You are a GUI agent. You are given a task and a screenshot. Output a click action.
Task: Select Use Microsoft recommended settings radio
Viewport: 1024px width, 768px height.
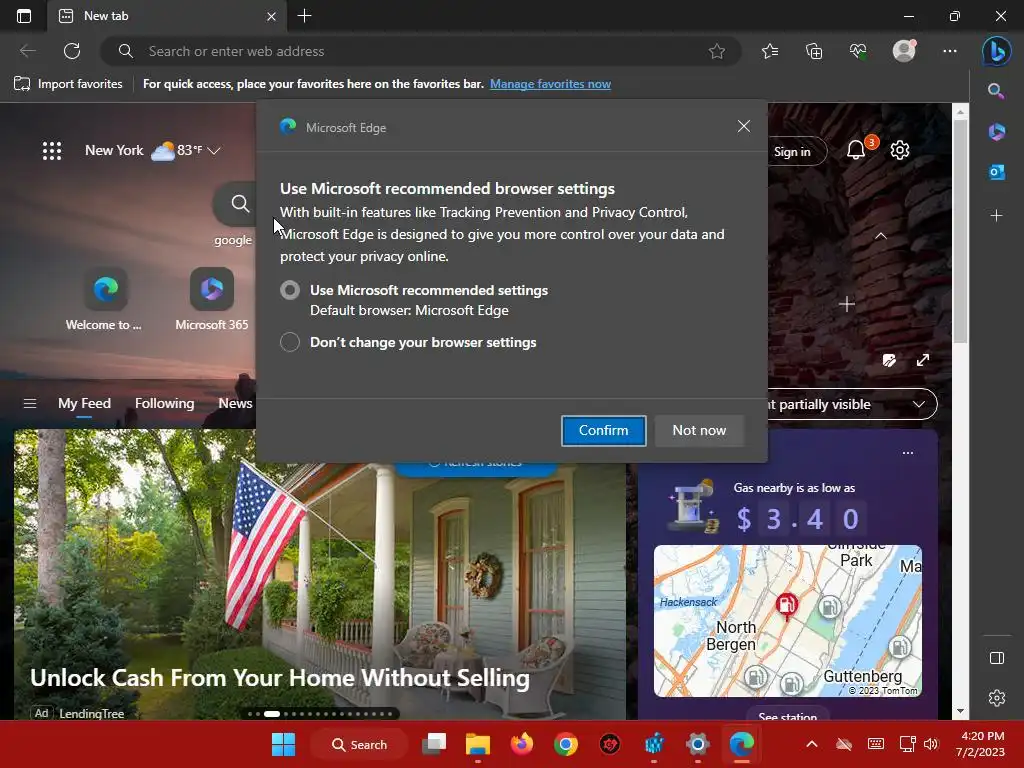290,290
